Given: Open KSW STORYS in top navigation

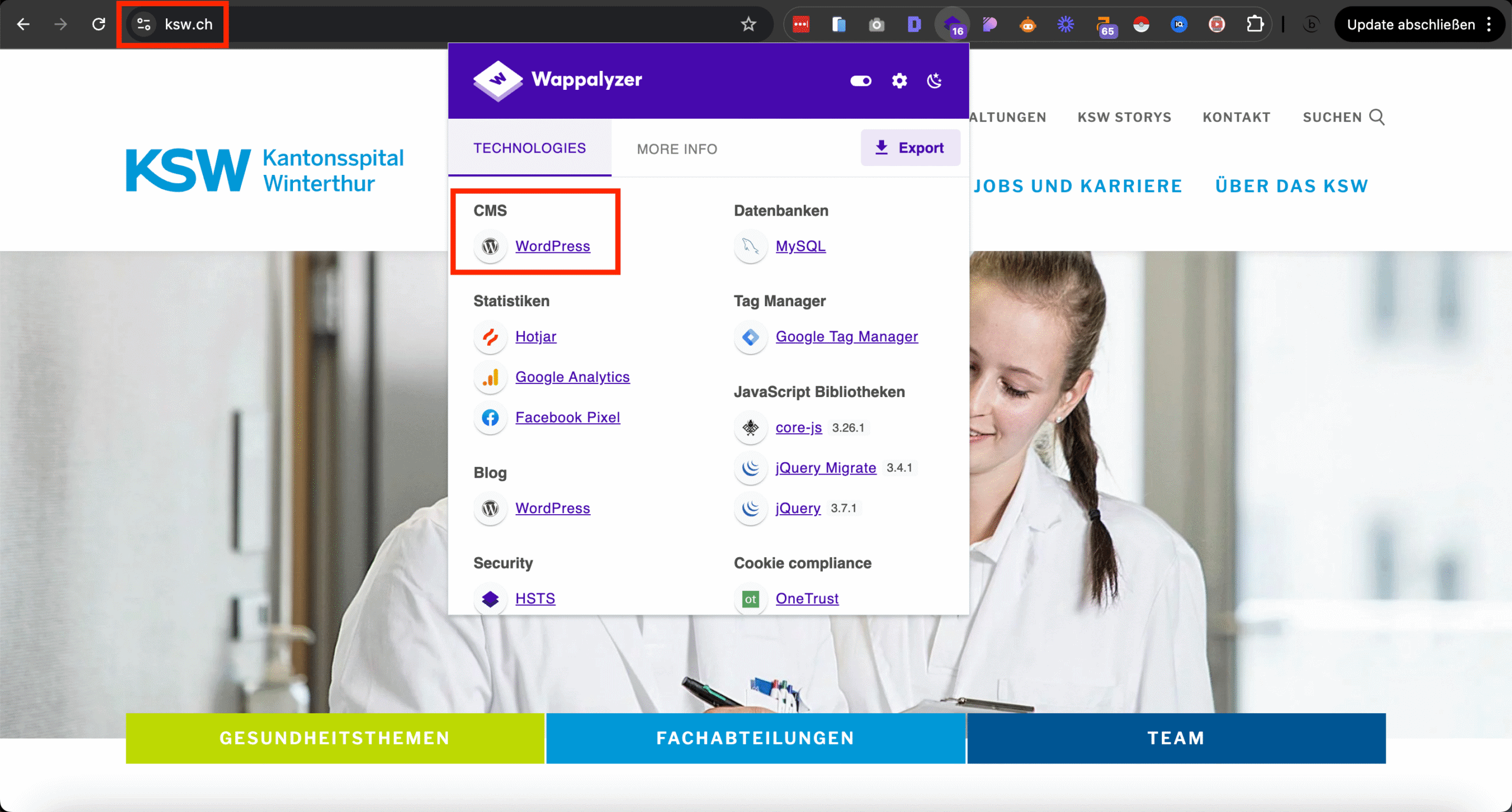Looking at the screenshot, I should [x=1125, y=117].
